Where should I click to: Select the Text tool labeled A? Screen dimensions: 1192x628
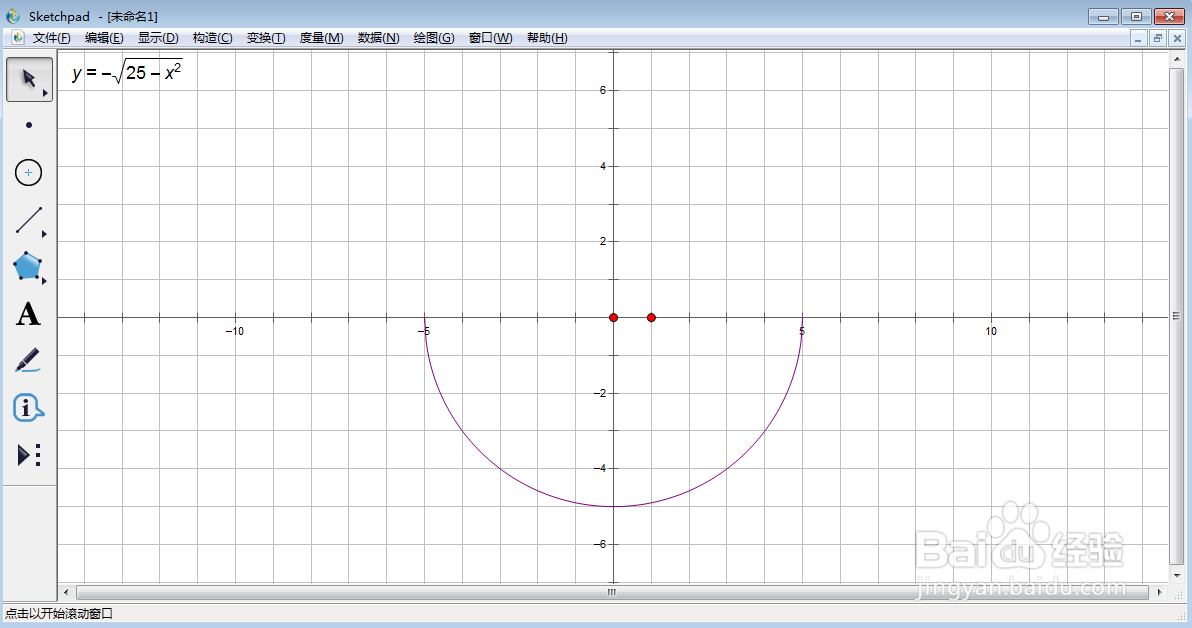[28, 314]
